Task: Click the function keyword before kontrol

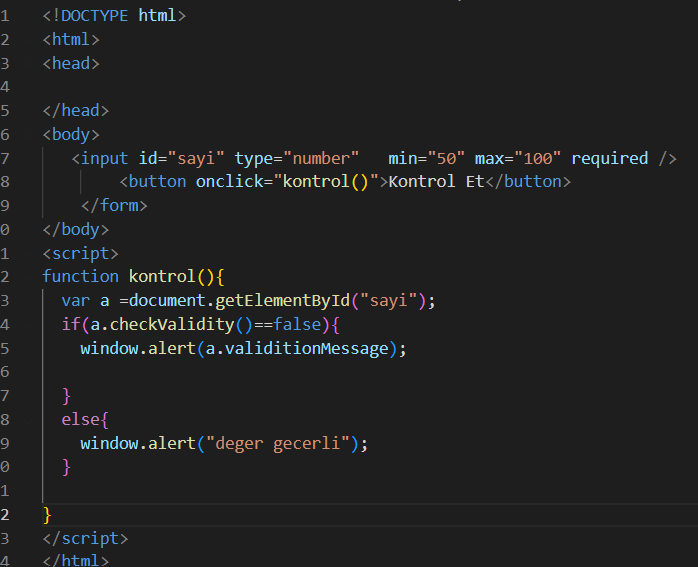Action: click(x=80, y=277)
